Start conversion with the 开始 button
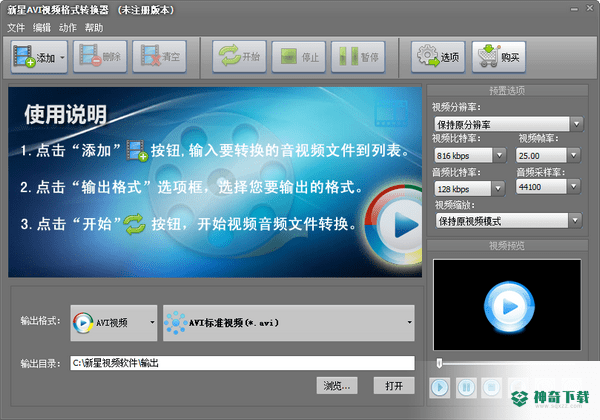This screenshot has width=600, height=420. pos(239,57)
